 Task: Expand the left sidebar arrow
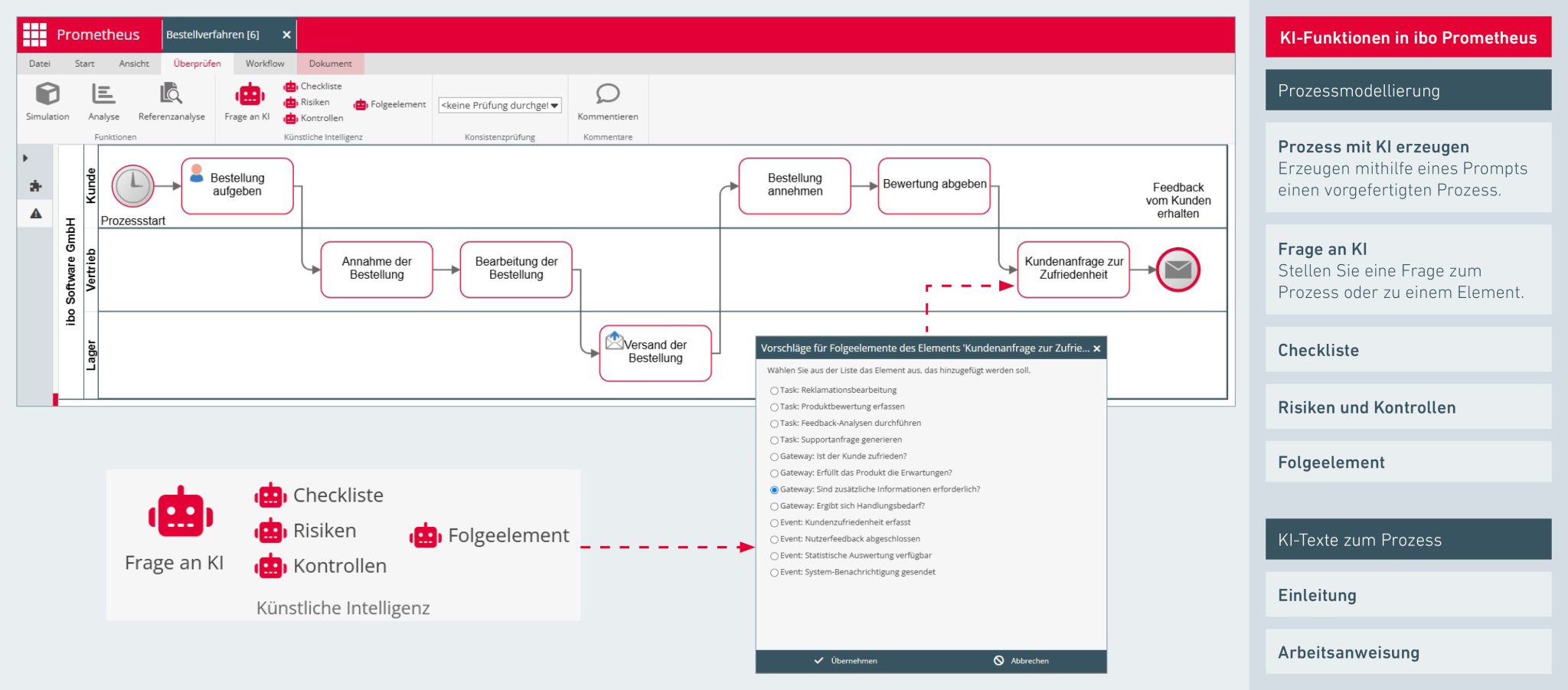coord(25,158)
